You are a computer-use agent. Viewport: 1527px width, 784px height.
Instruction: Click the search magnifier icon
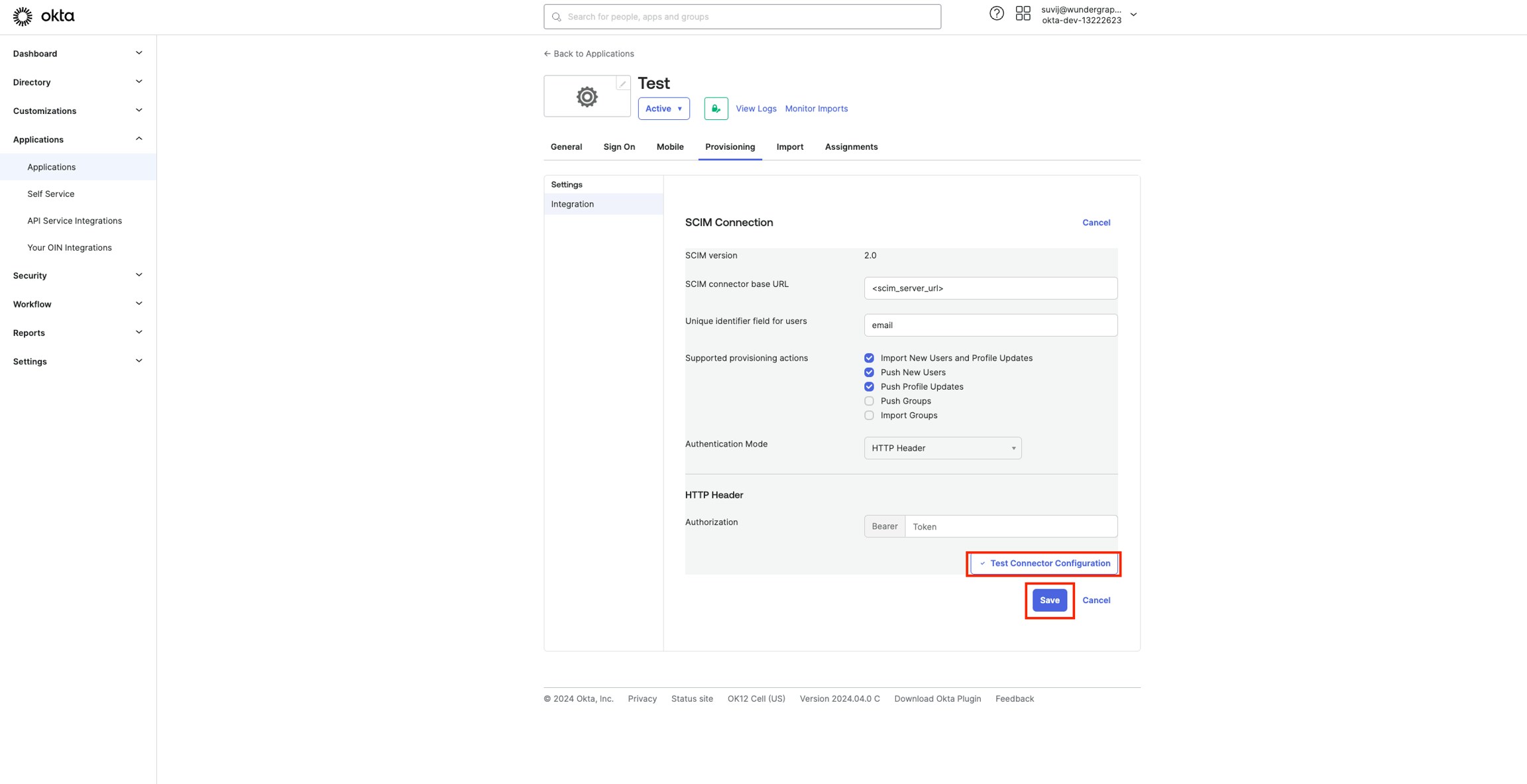pyautogui.click(x=557, y=16)
